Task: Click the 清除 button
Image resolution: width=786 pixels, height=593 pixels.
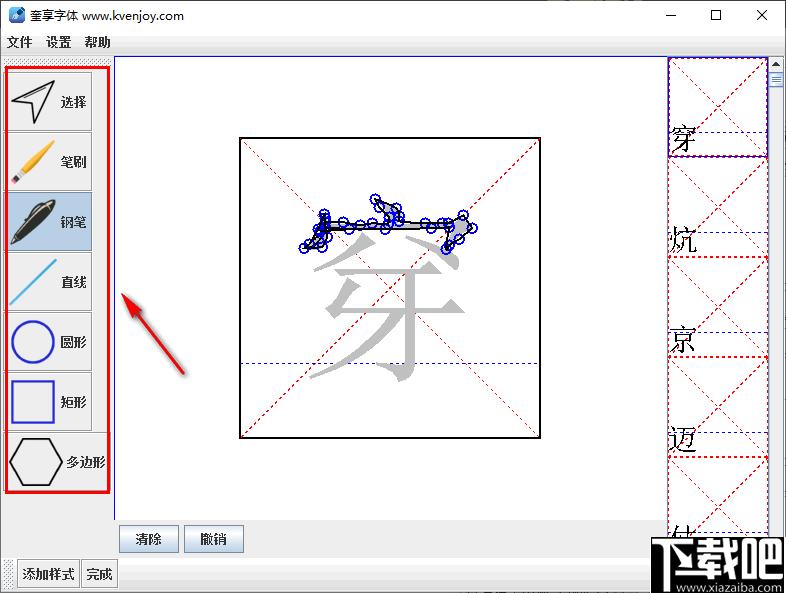Action: 149,539
